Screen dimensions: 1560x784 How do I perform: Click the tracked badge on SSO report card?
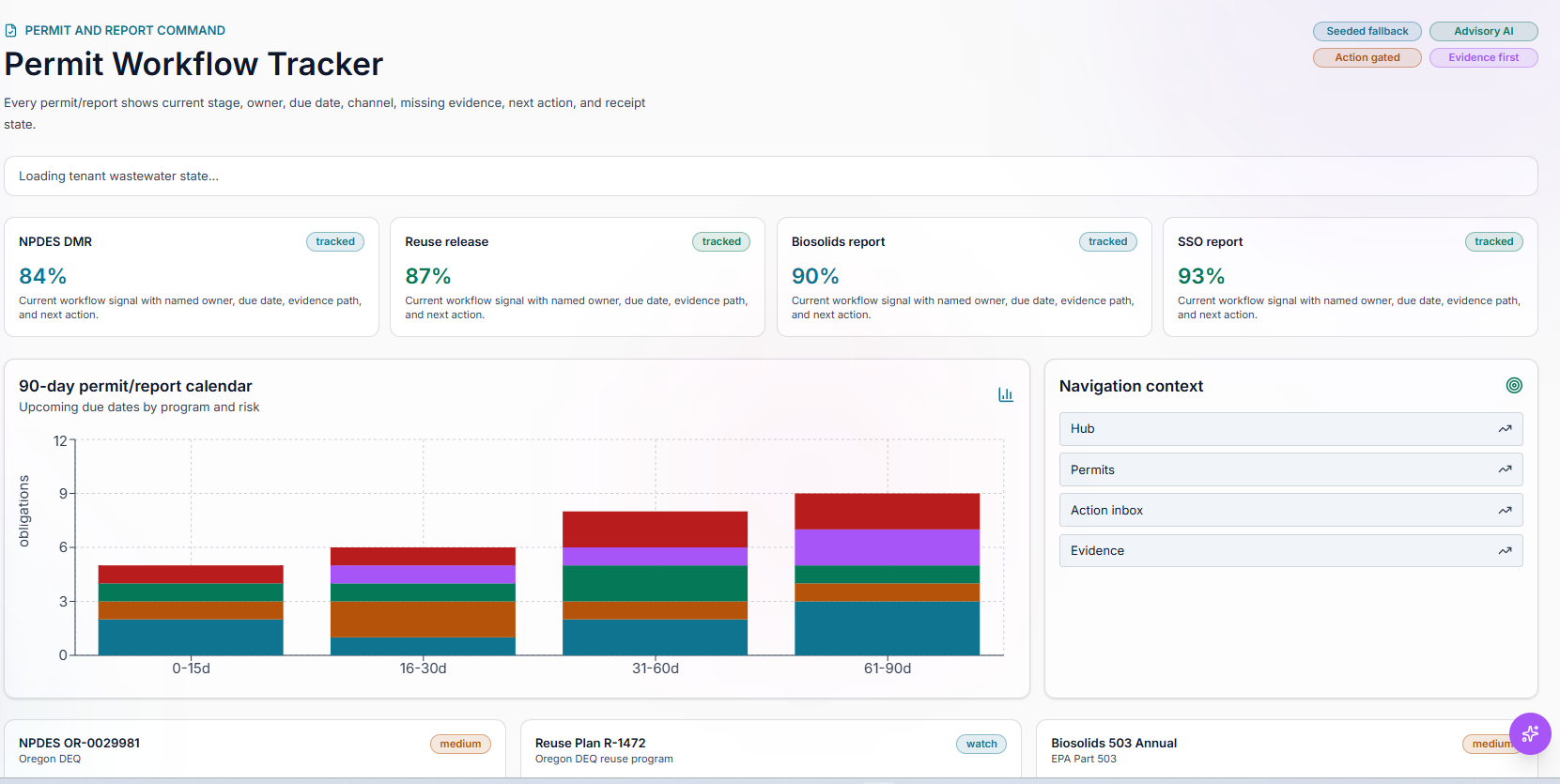(x=1494, y=241)
